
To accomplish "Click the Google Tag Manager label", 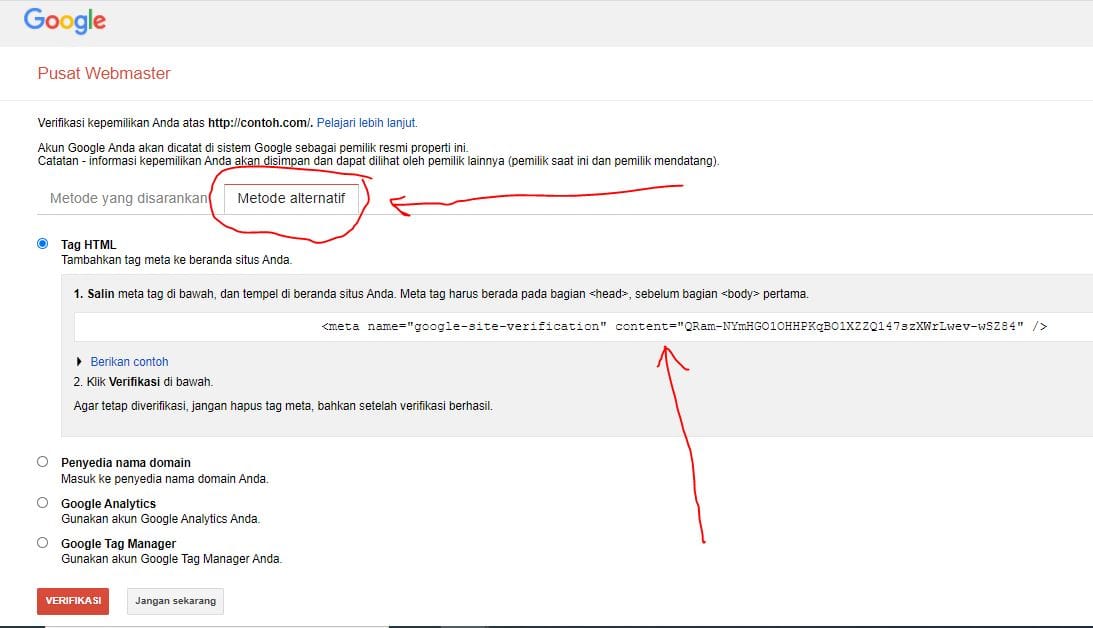I will 118,544.
